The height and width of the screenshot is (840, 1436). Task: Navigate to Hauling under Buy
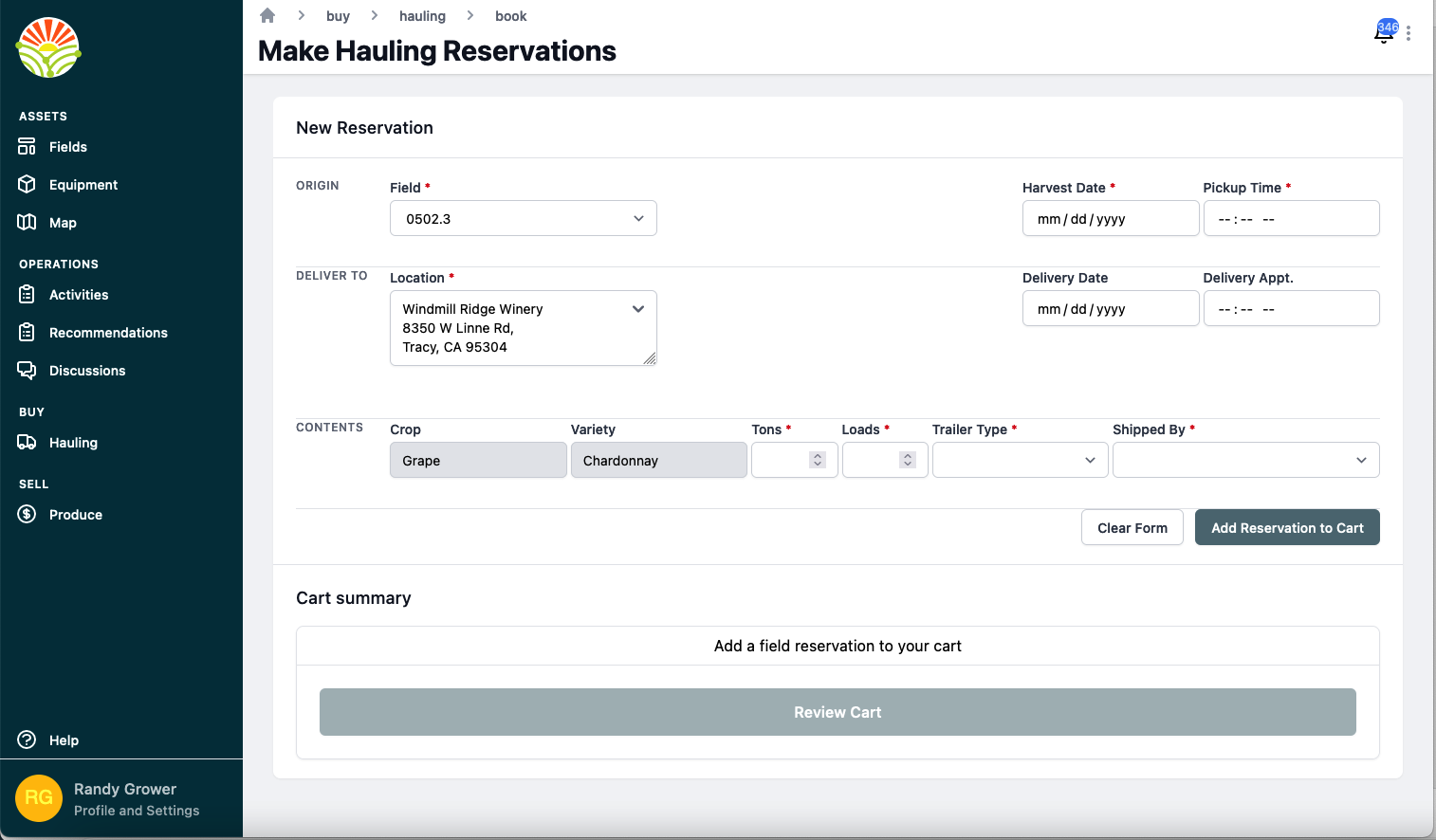(x=74, y=442)
